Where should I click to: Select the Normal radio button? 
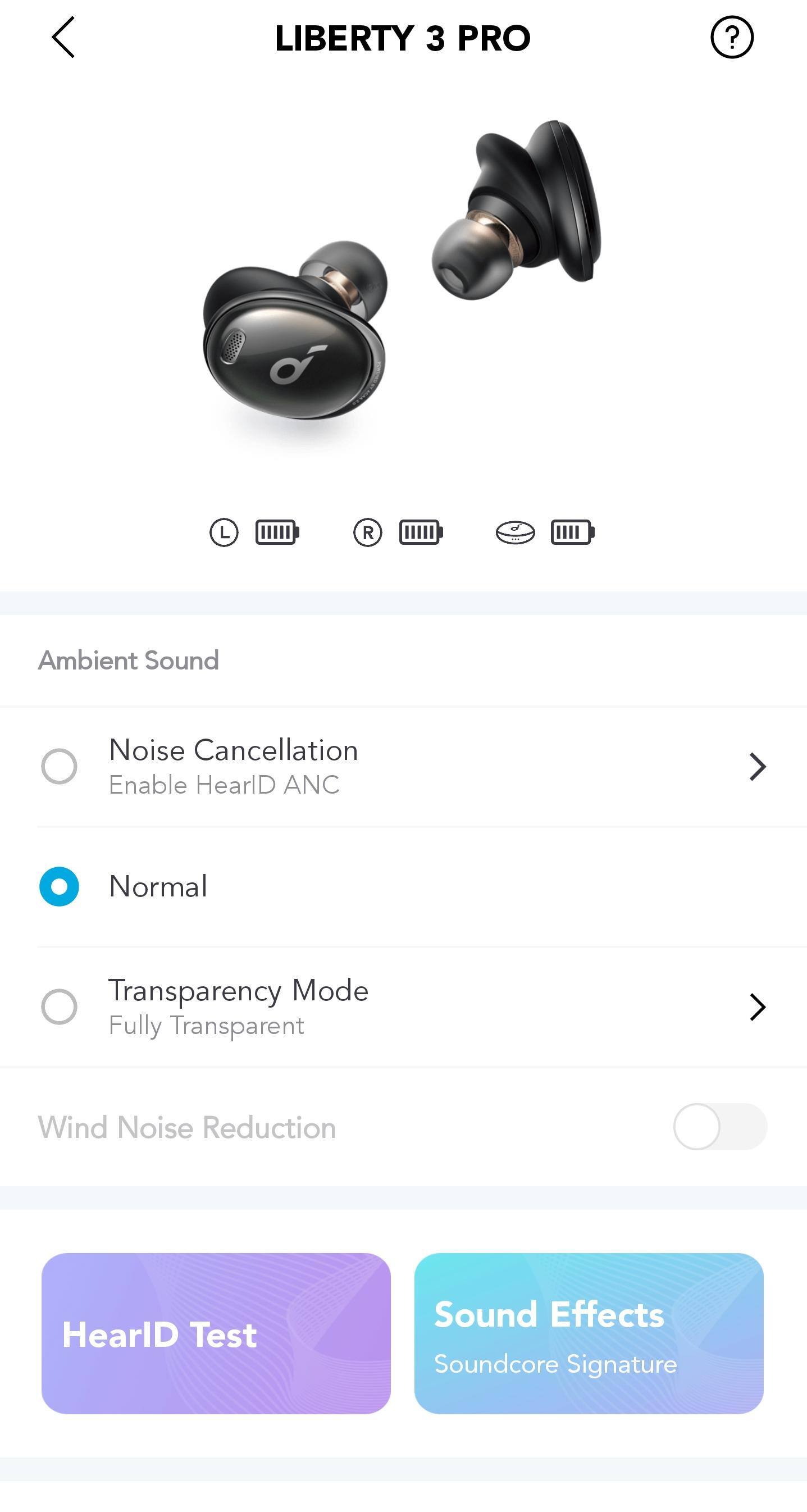click(60, 886)
